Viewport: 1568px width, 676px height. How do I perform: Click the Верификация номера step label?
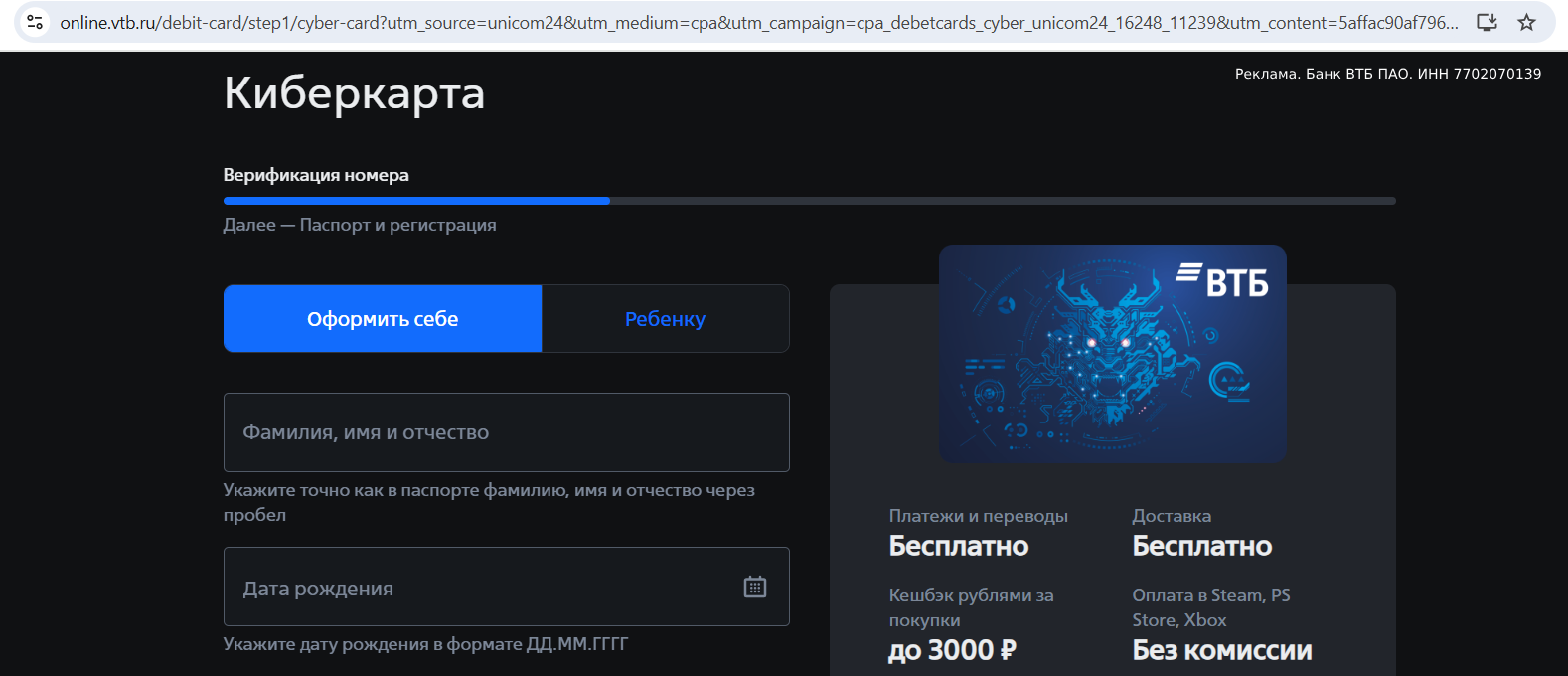point(316,175)
